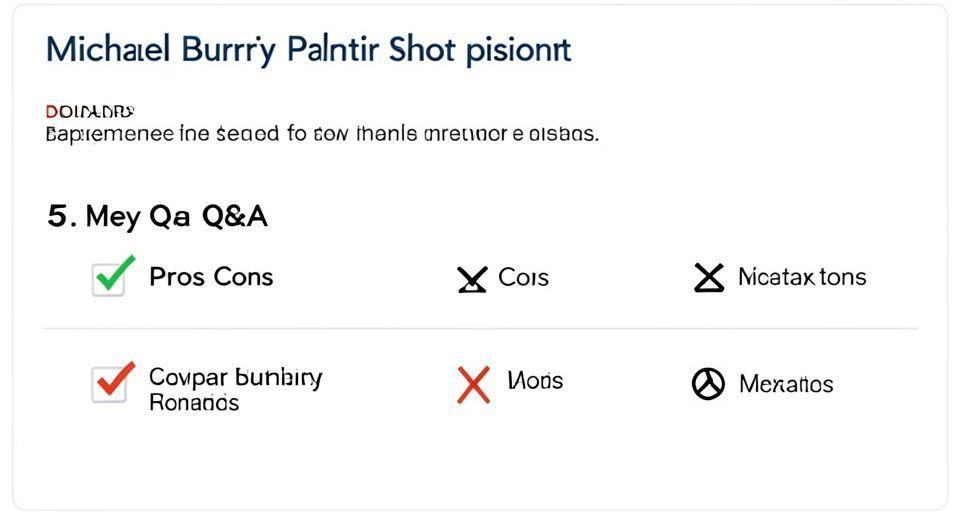Select the Pros Cons label

pos(211,277)
